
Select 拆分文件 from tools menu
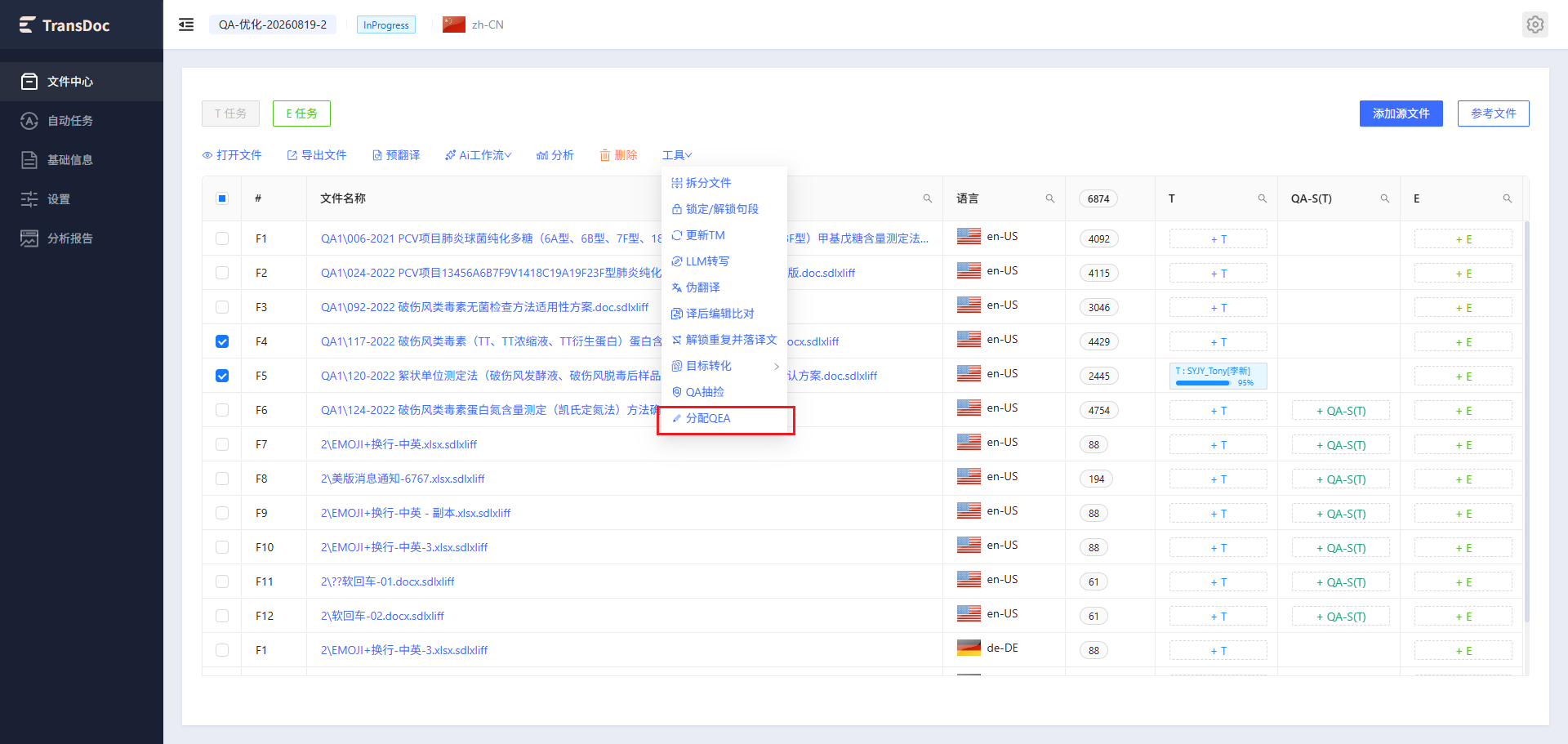724,183
